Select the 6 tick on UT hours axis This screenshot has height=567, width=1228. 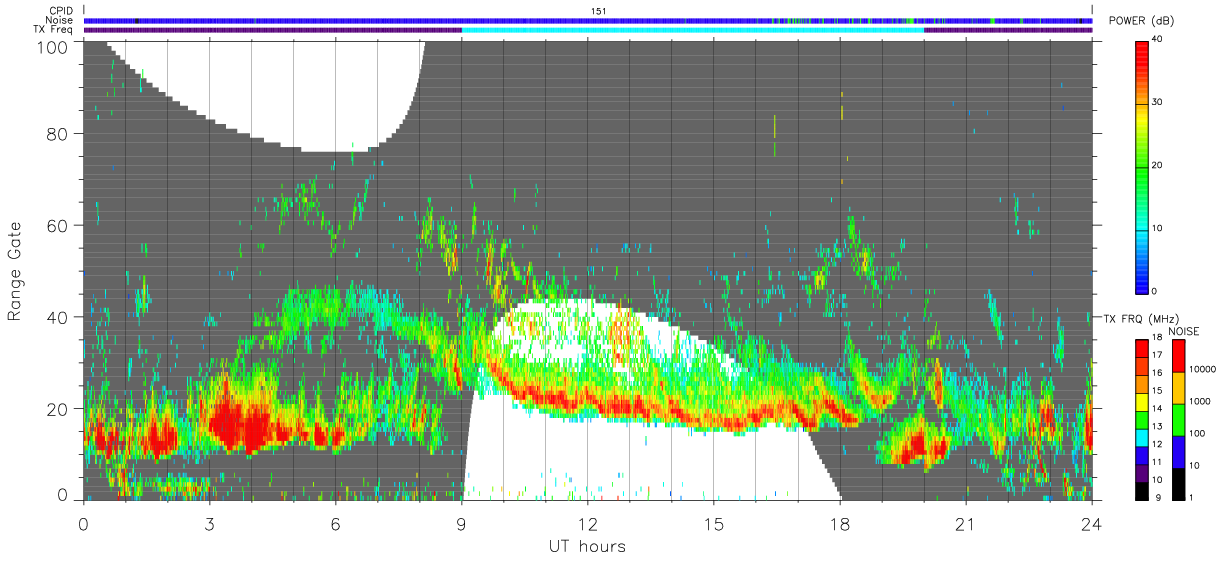(x=335, y=523)
